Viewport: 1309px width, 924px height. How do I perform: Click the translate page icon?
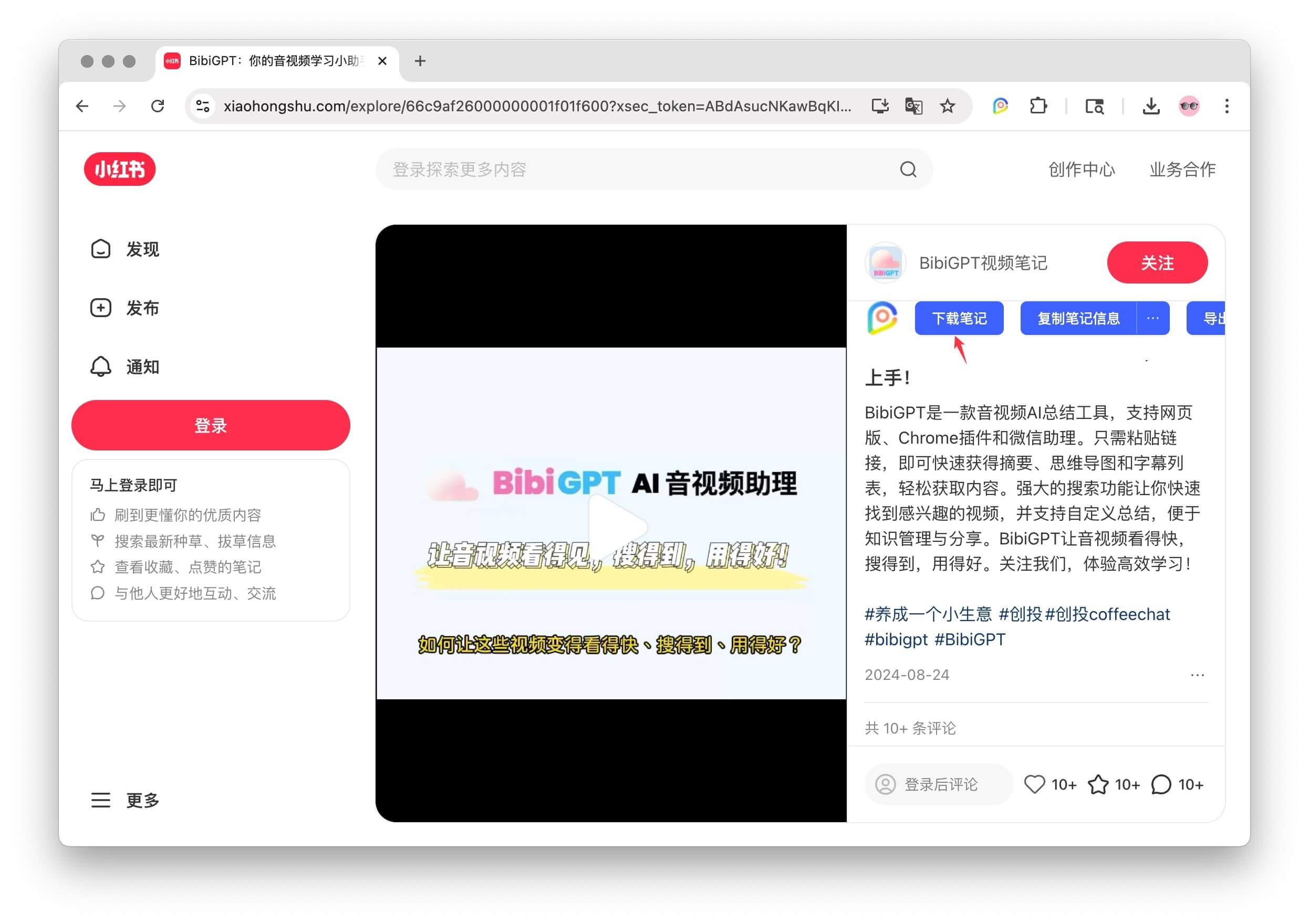[913, 106]
